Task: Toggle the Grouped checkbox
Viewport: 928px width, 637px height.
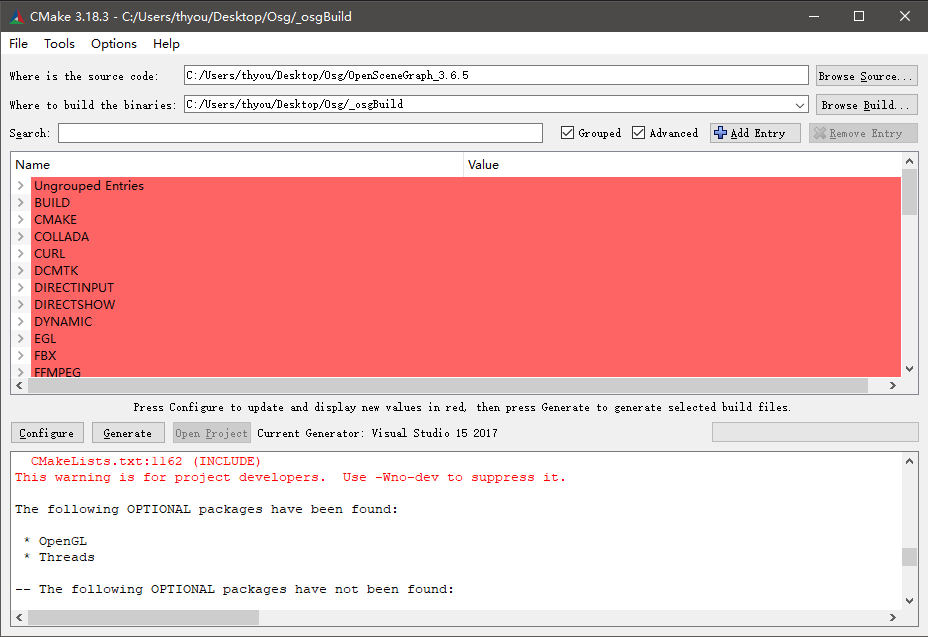Action: [x=568, y=133]
